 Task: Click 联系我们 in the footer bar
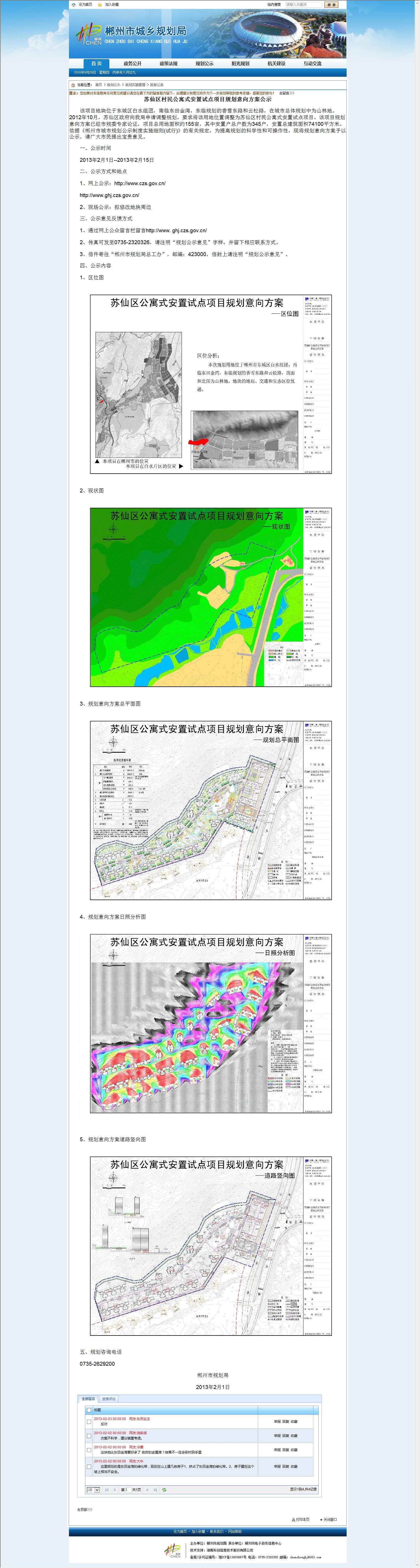217,1531
